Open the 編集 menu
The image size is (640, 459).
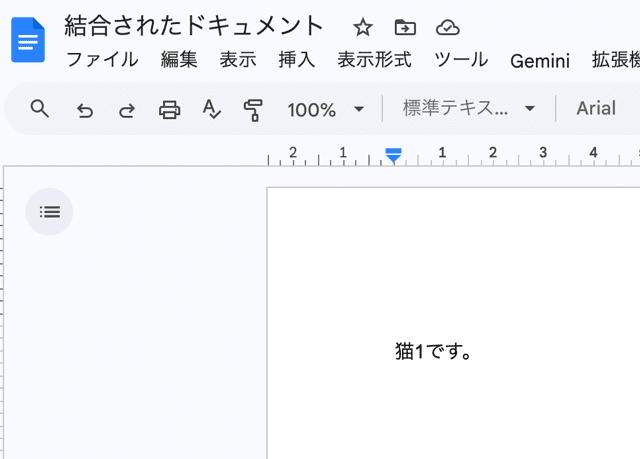coord(179,60)
